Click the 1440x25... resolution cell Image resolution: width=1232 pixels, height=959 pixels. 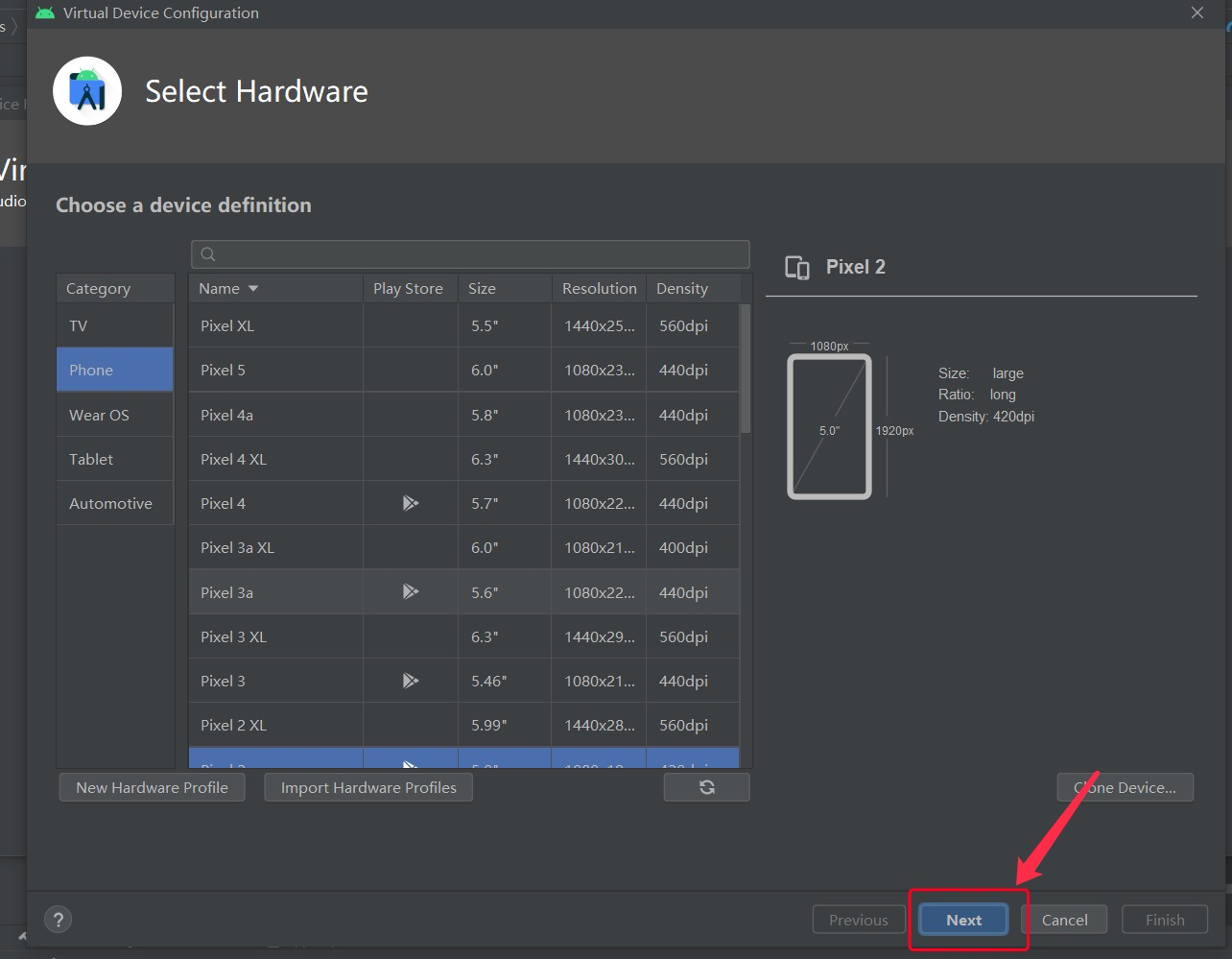click(x=599, y=325)
